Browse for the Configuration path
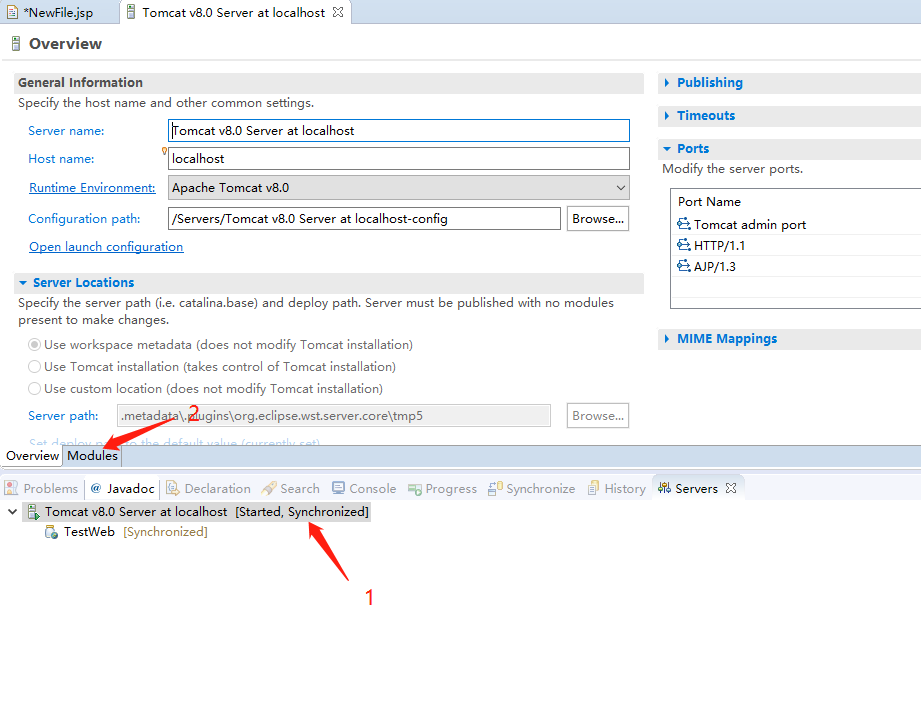This screenshot has height=721, width=921. (x=597, y=218)
